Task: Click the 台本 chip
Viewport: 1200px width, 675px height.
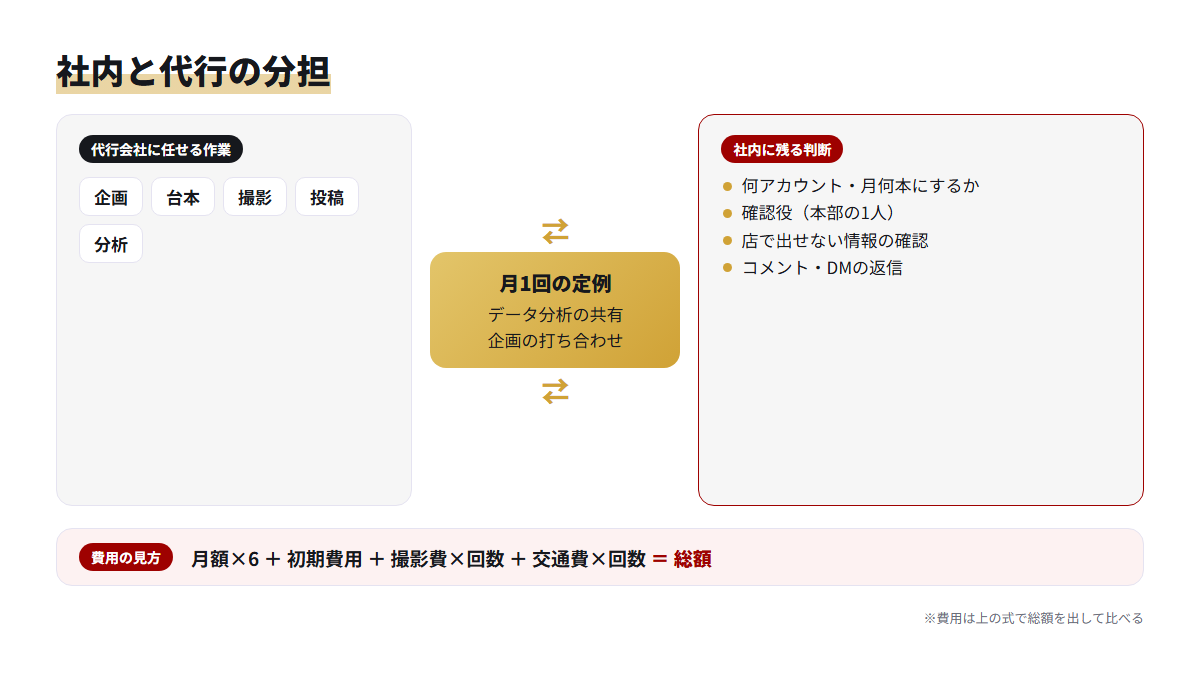Action: pos(183,197)
